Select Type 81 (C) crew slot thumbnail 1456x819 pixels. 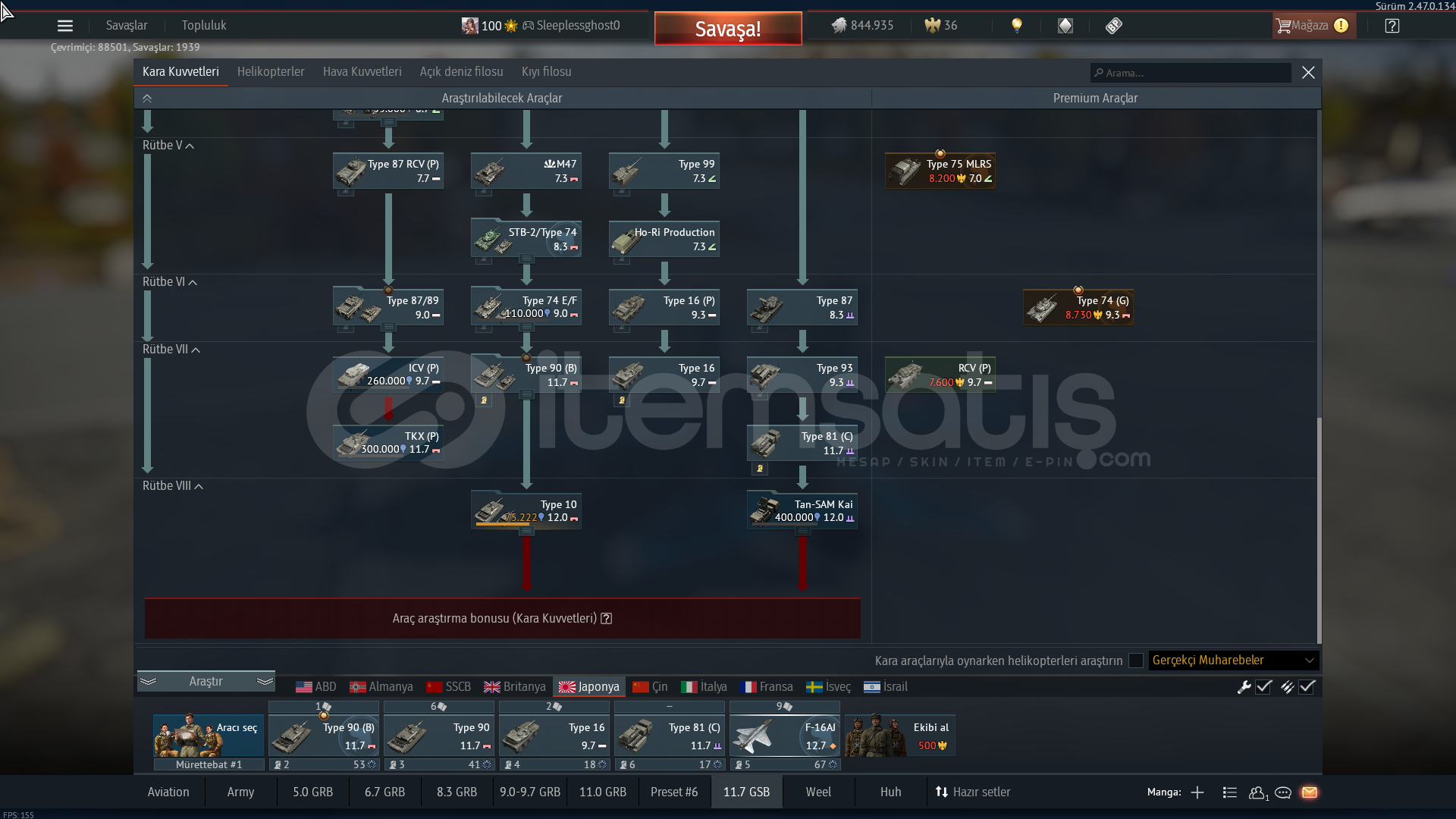(x=670, y=736)
